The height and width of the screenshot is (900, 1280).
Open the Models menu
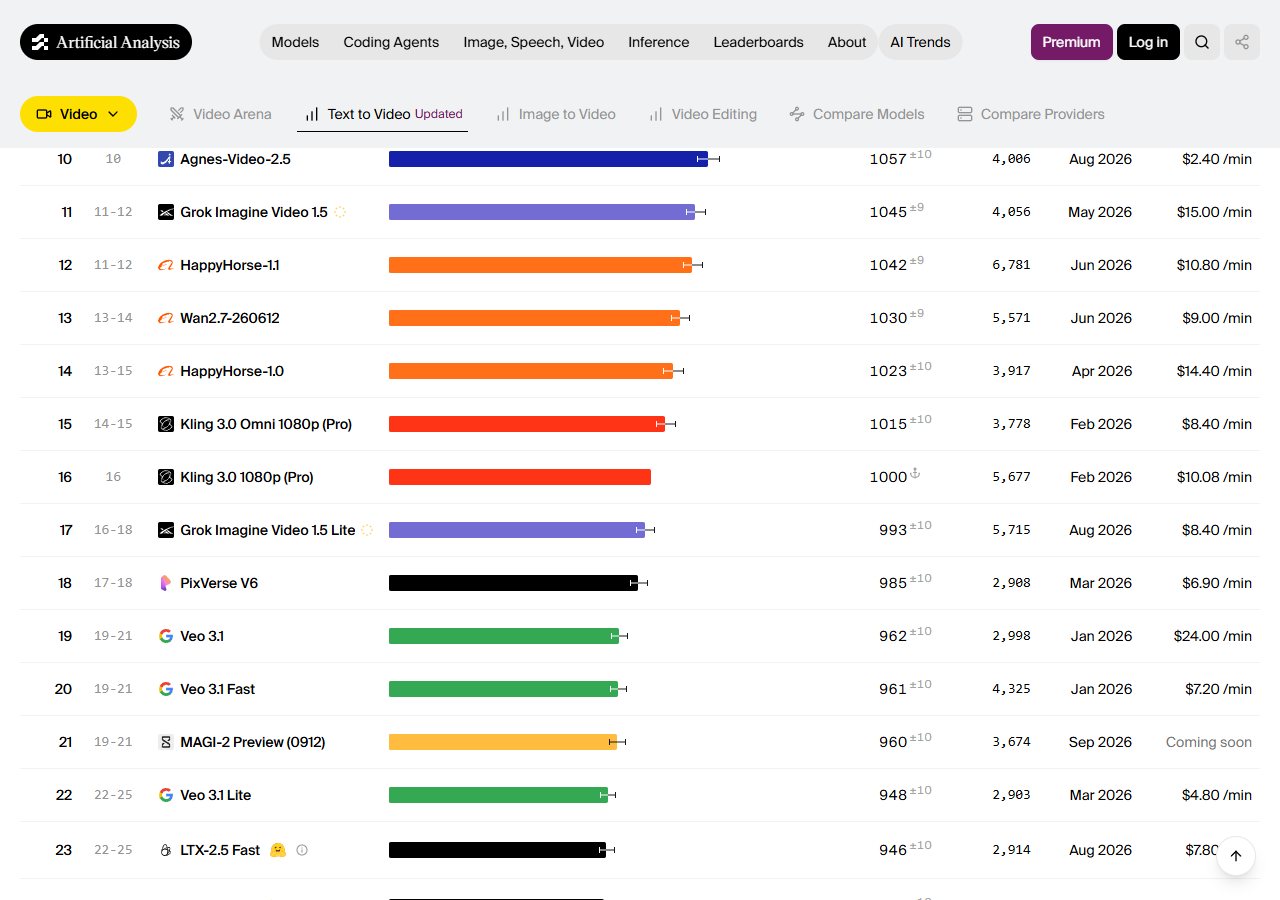click(x=295, y=42)
